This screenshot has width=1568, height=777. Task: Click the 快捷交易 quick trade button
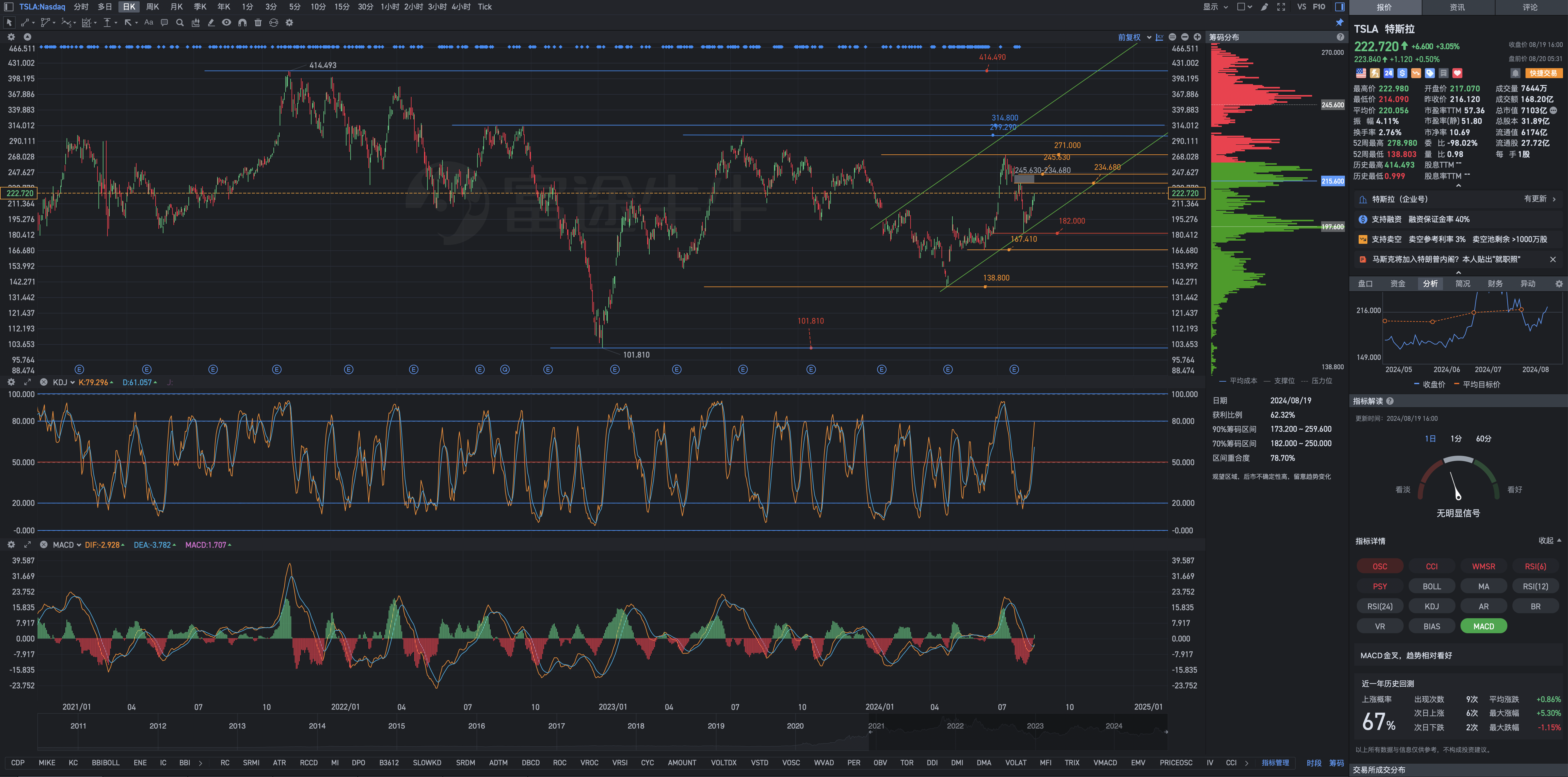1544,73
